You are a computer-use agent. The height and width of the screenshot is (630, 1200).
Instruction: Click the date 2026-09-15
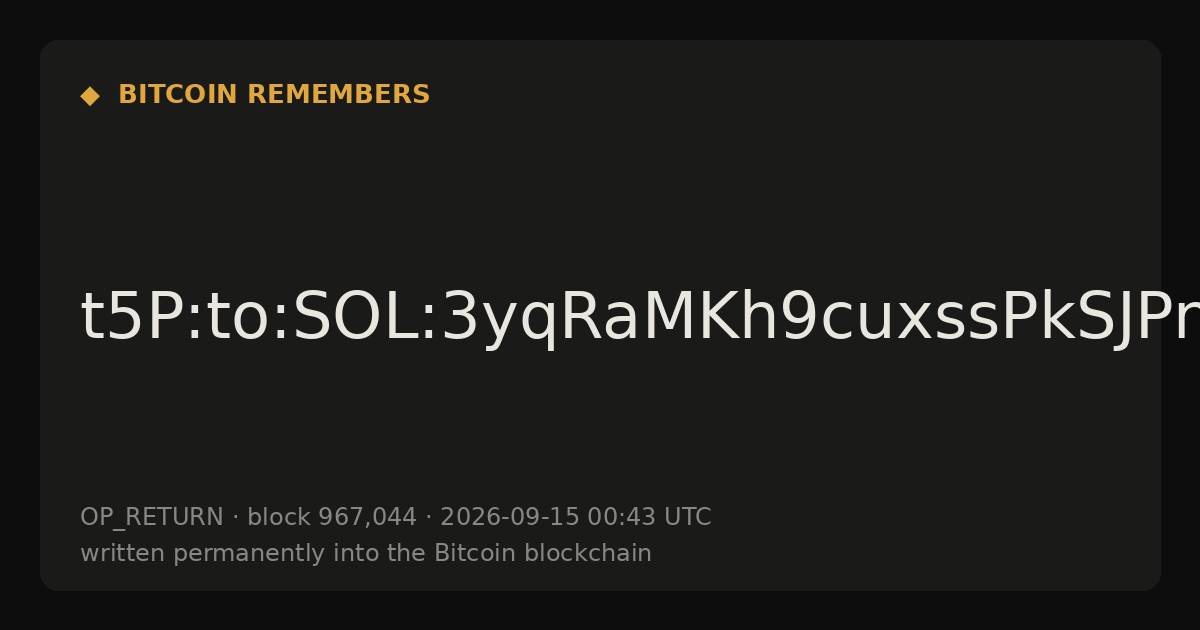(510, 518)
